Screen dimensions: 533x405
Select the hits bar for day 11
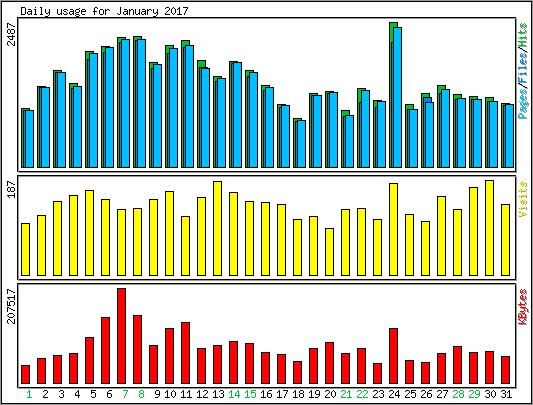[x=187, y=104]
